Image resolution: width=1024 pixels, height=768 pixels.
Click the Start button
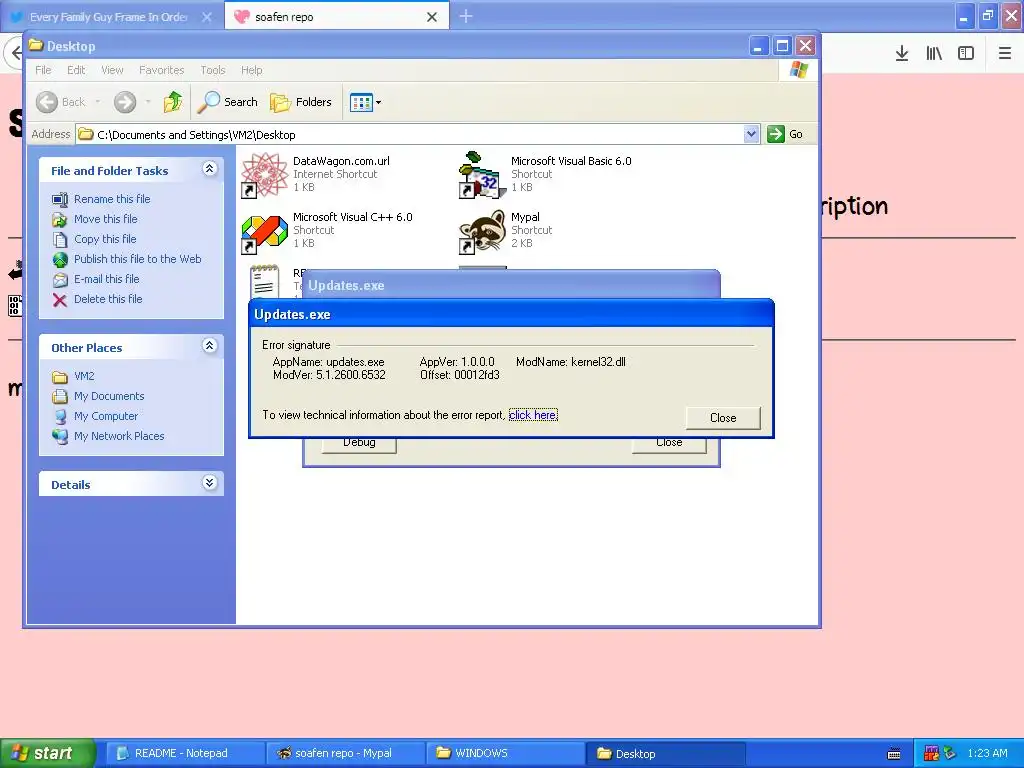(x=48, y=753)
